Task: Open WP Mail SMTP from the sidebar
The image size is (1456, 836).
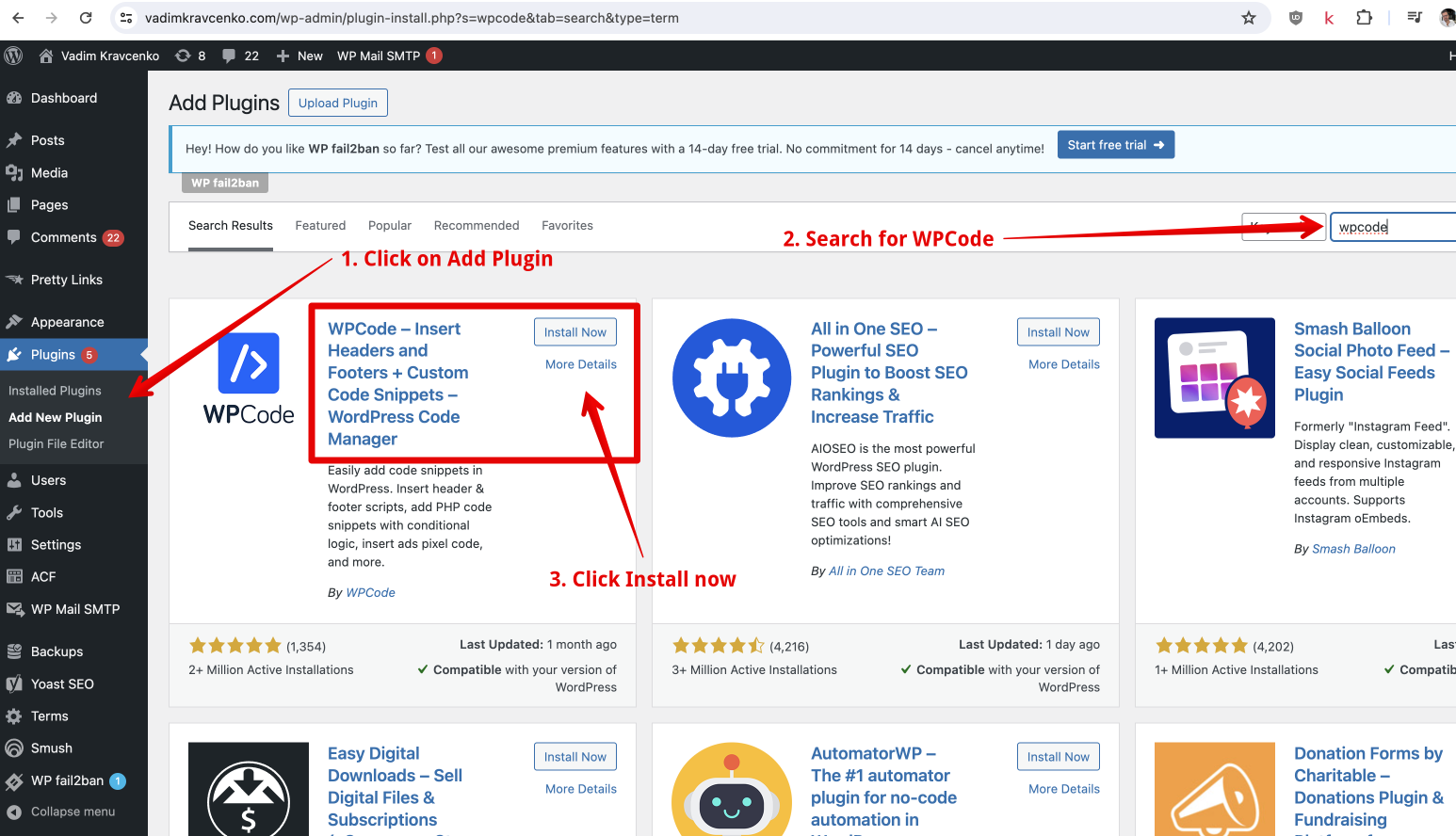Action: (74, 609)
